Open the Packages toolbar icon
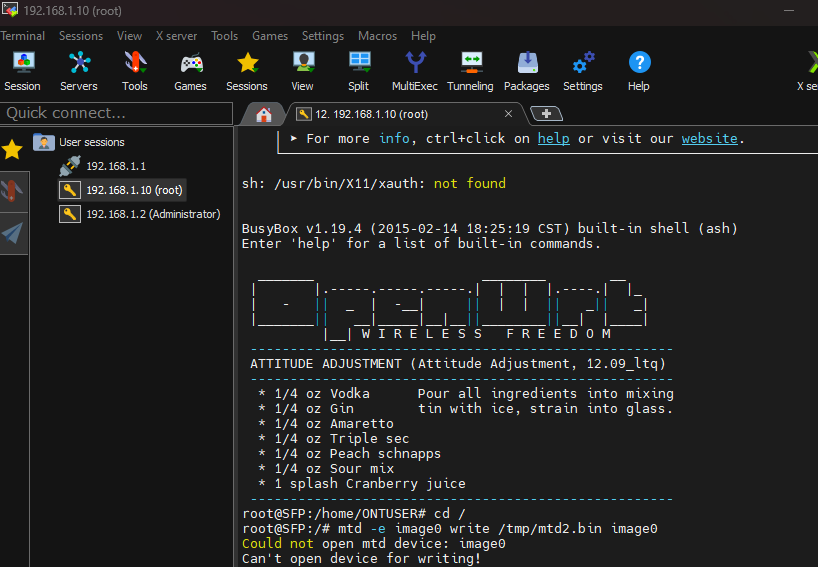The image size is (818, 567). coord(527,71)
